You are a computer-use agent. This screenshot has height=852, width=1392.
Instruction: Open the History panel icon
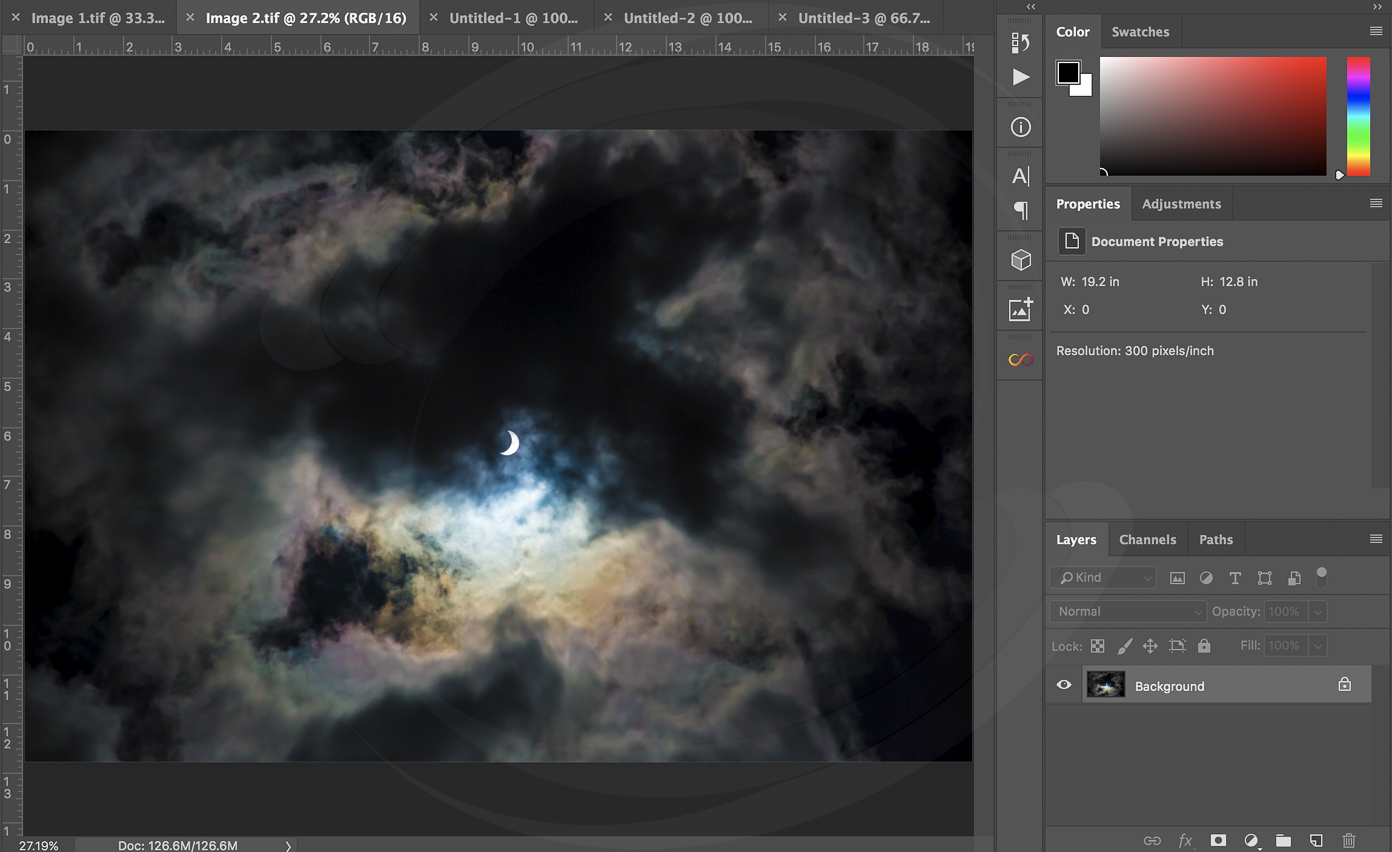point(1020,43)
